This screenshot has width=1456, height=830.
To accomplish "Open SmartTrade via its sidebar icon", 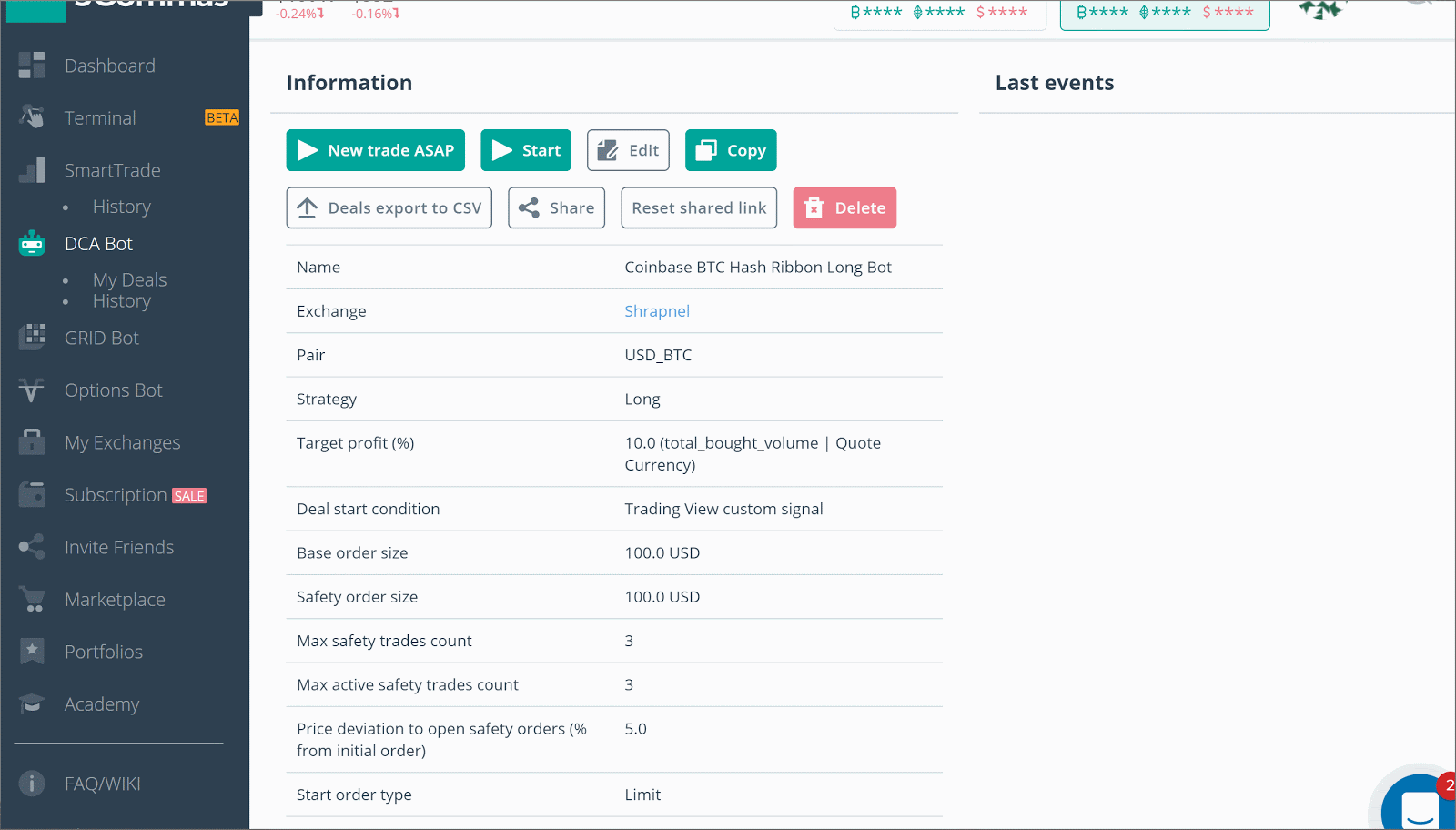I will (32, 169).
